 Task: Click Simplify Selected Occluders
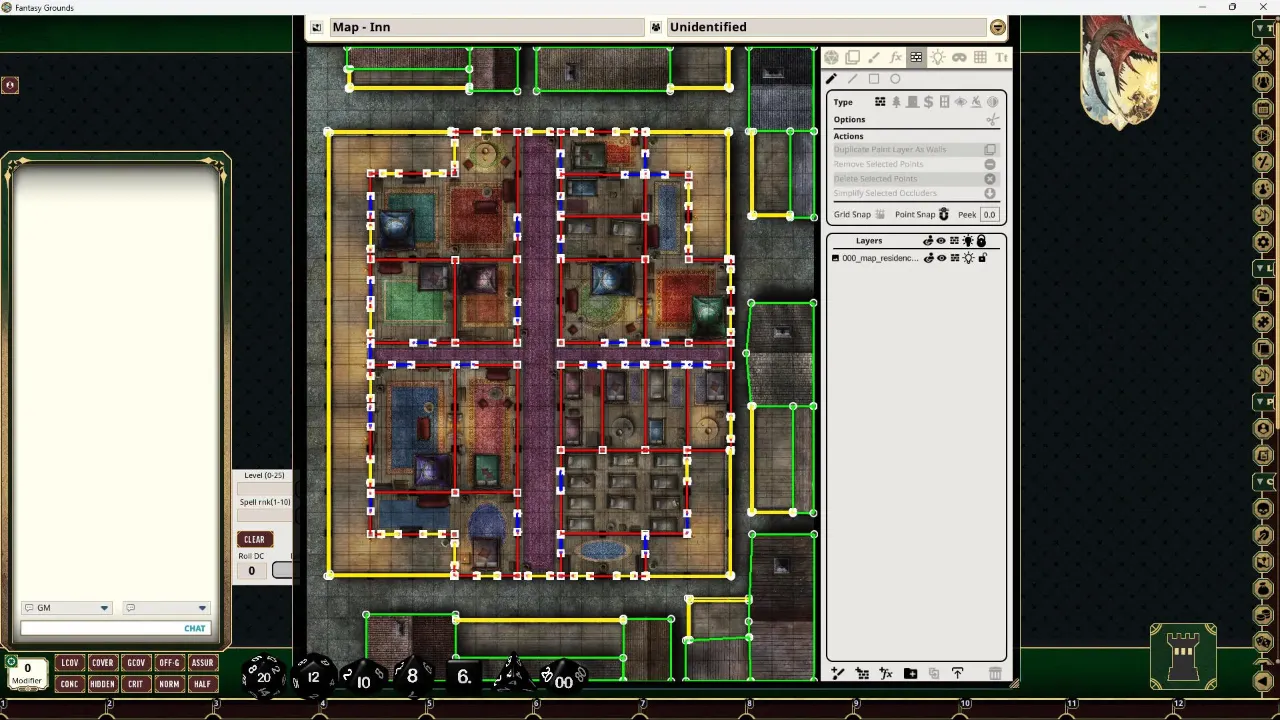tap(914, 193)
